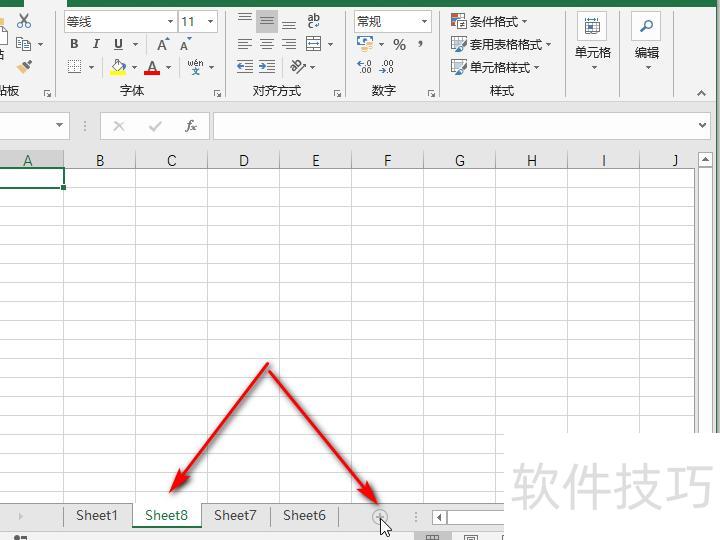720x540 pixels.
Task: Collapse the ribbon with up chevron
Action: pos(701,93)
